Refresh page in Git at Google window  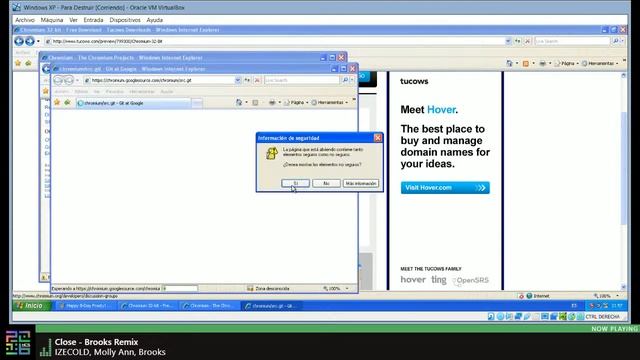coord(247,80)
